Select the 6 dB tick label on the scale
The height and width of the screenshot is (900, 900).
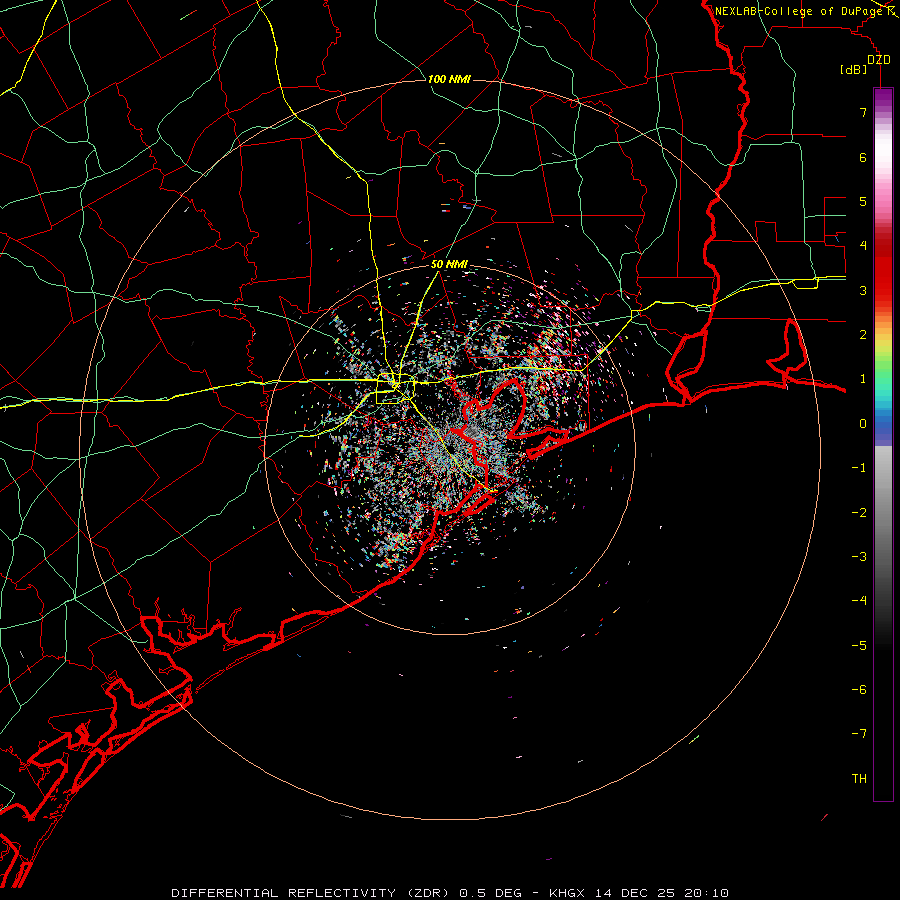coord(863,157)
